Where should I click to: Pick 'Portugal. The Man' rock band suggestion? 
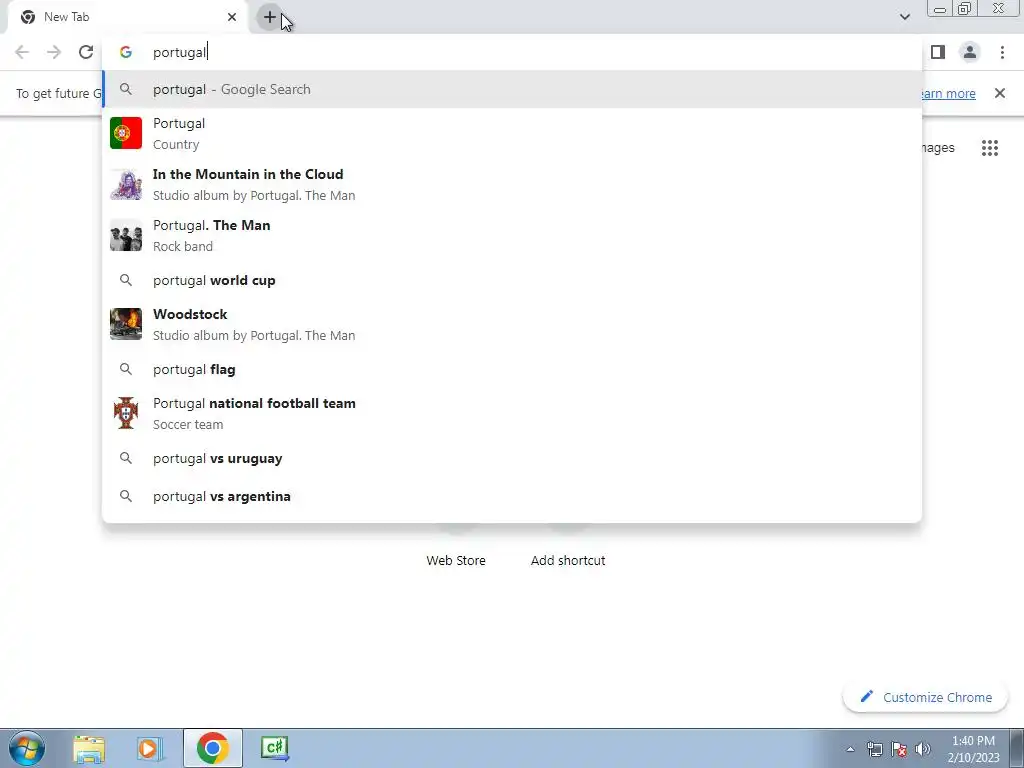pos(512,235)
